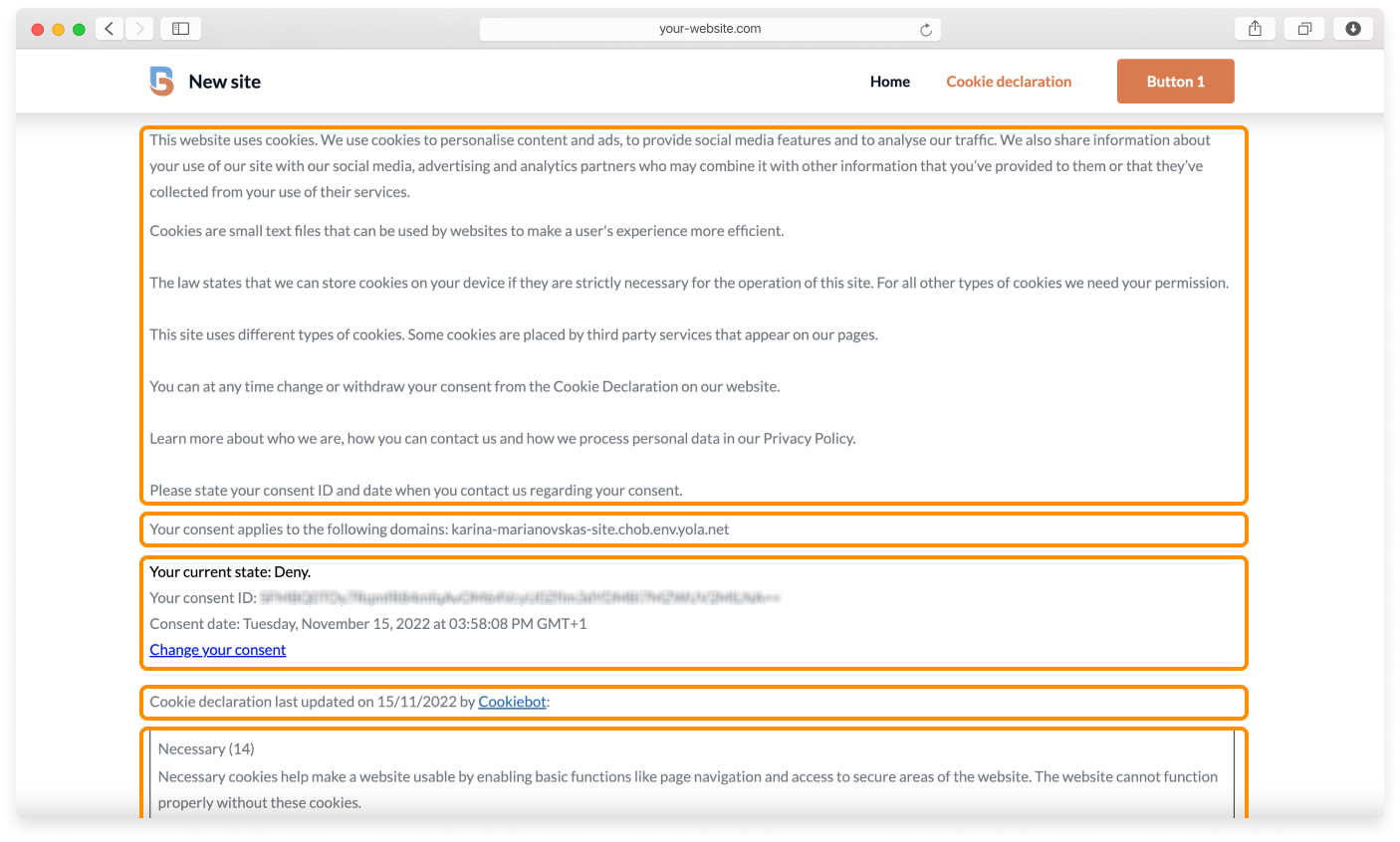
Task: Go back with the browser back arrow
Action: tap(110, 29)
